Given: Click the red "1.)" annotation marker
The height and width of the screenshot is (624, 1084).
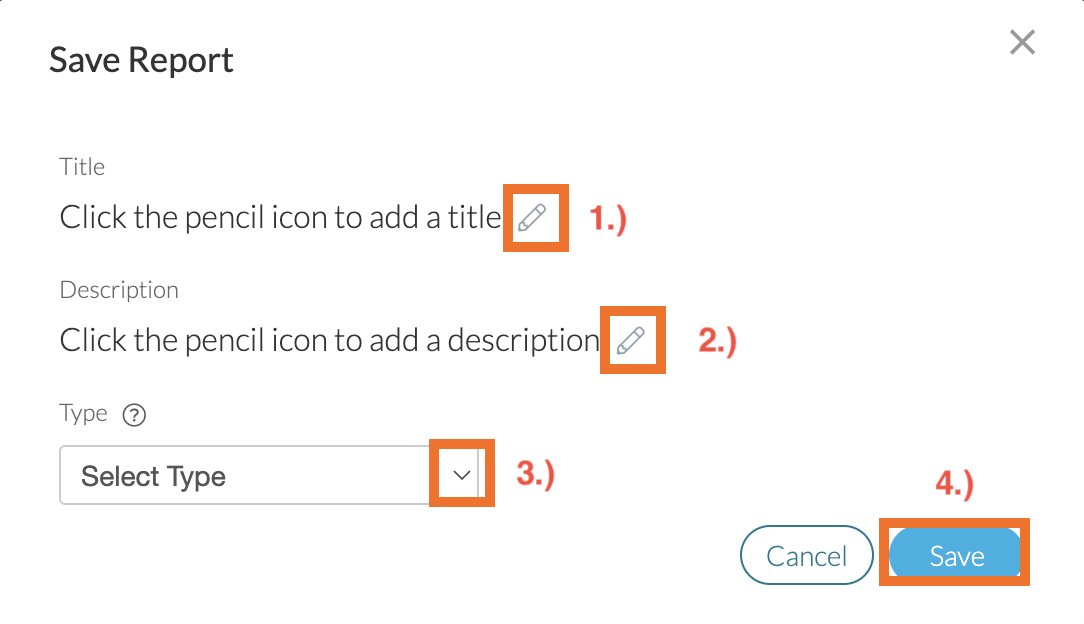Looking at the screenshot, I should coord(608,219).
